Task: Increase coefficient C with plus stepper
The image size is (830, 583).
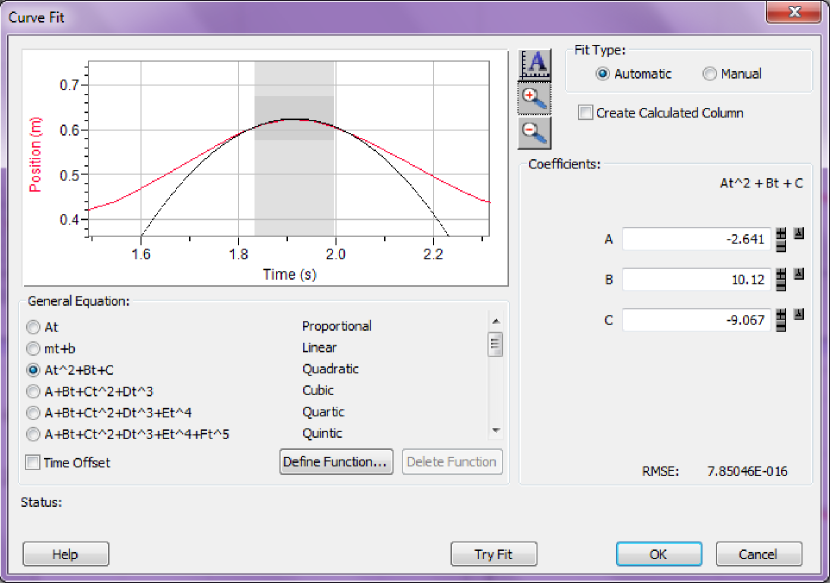Action: 781,314
